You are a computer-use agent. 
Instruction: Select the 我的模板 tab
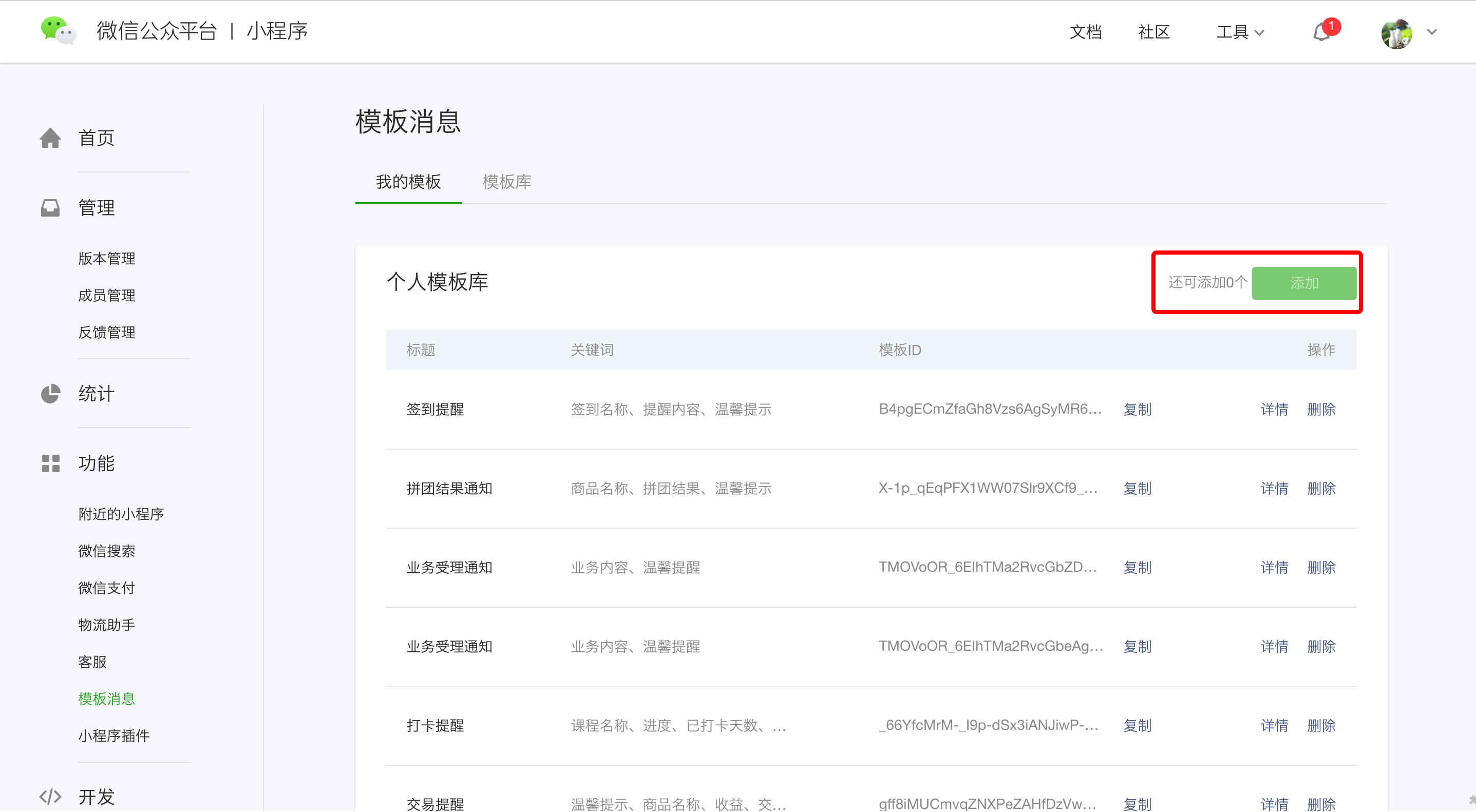click(x=408, y=182)
